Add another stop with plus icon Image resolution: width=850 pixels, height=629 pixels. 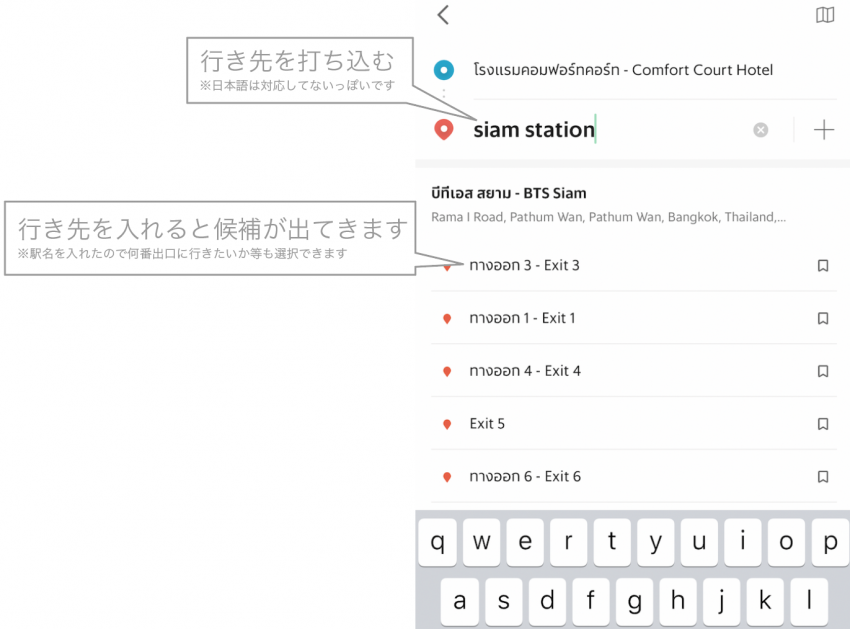(823, 130)
